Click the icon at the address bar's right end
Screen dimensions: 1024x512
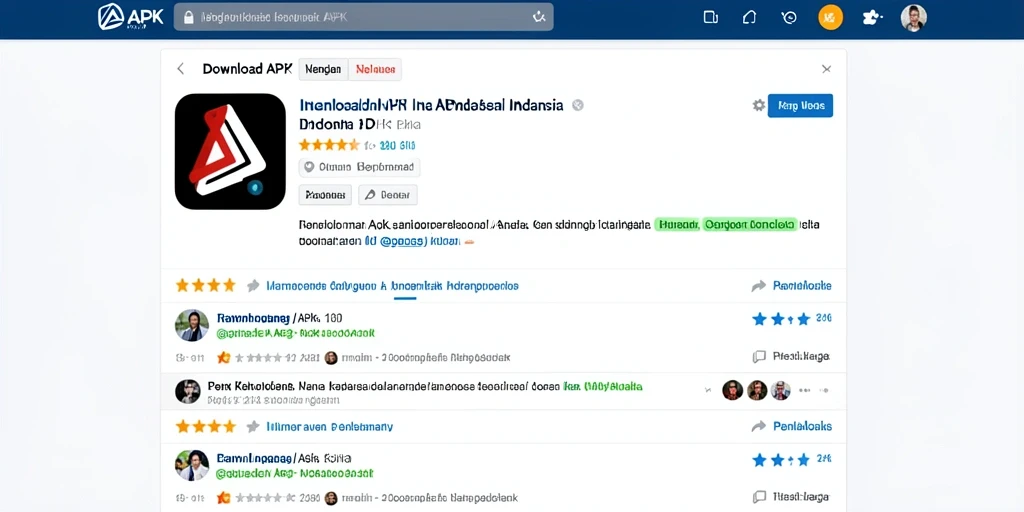coord(539,18)
